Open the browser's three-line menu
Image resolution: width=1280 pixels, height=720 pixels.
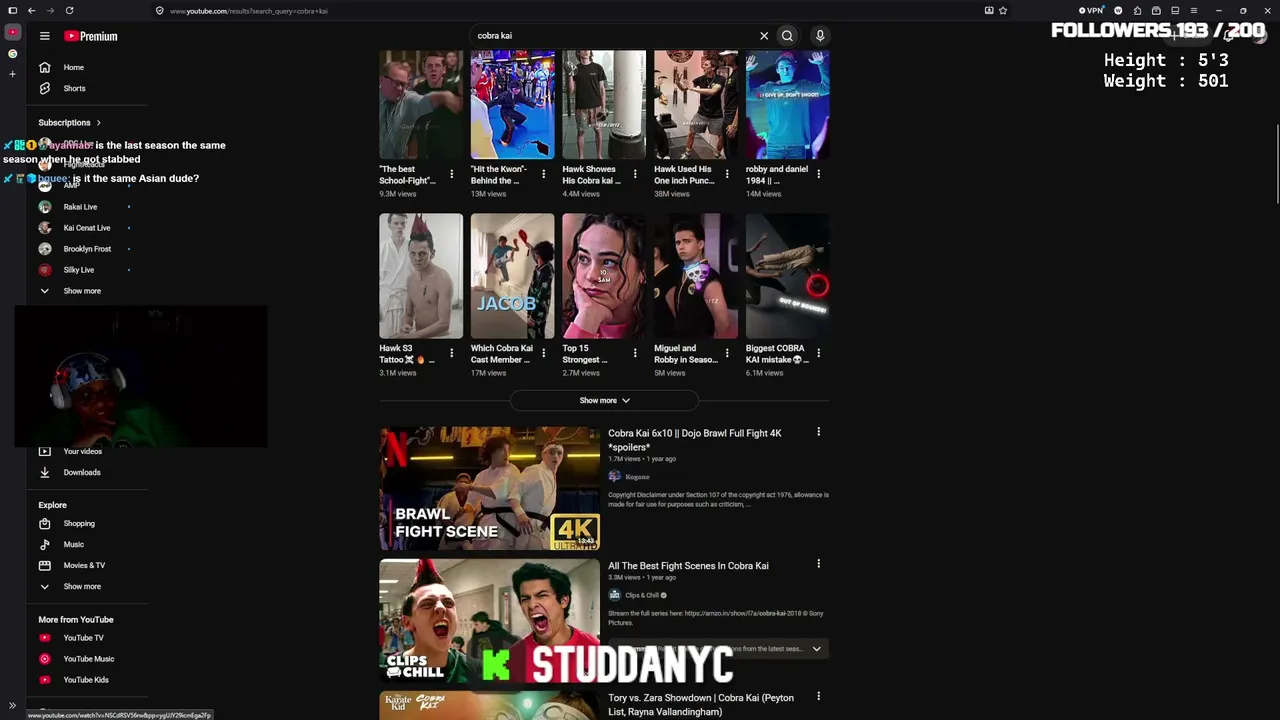pos(1193,10)
